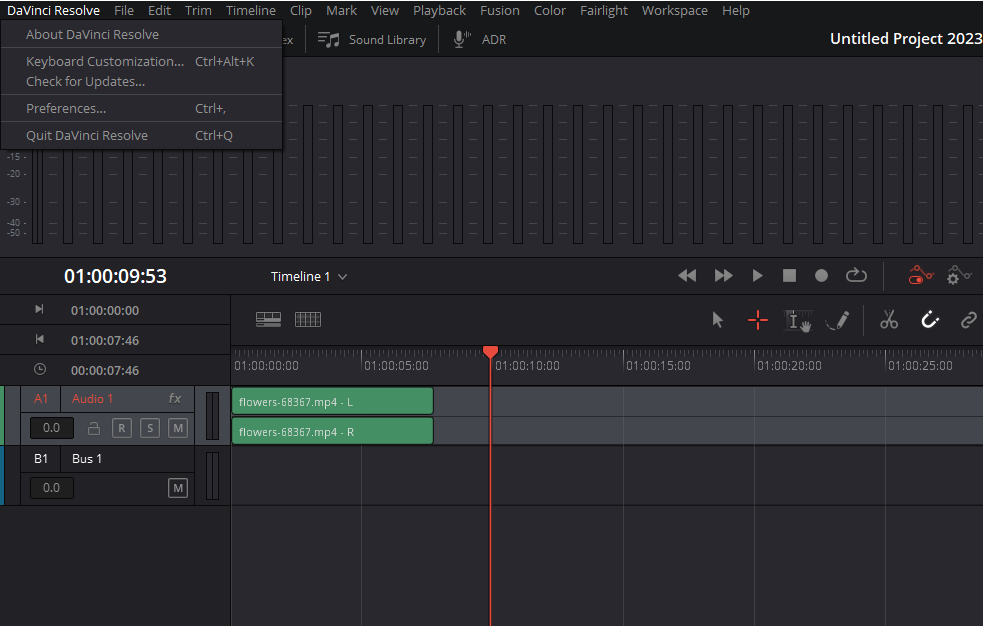Toggle loop playback
Viewport: 983px width, 626px height.
(856, 276)
